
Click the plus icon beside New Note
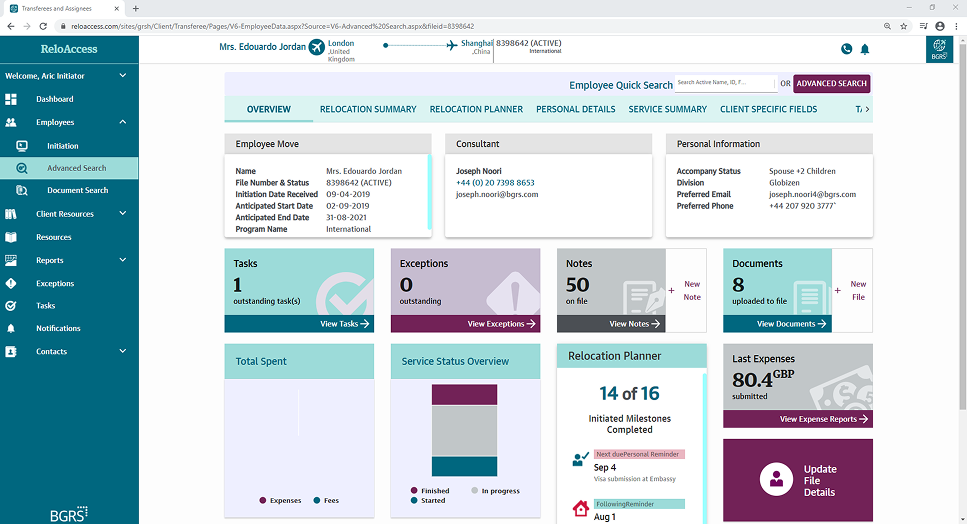pos(672,290)
